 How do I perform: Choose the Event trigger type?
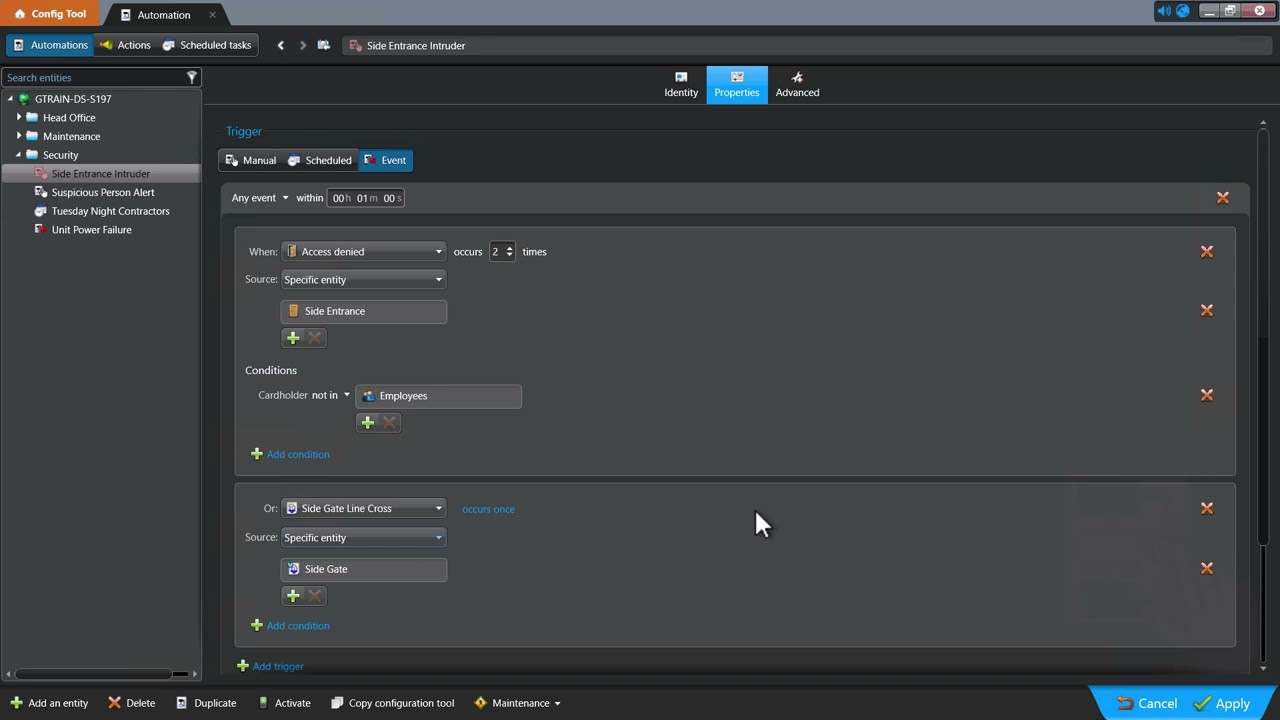385,160
